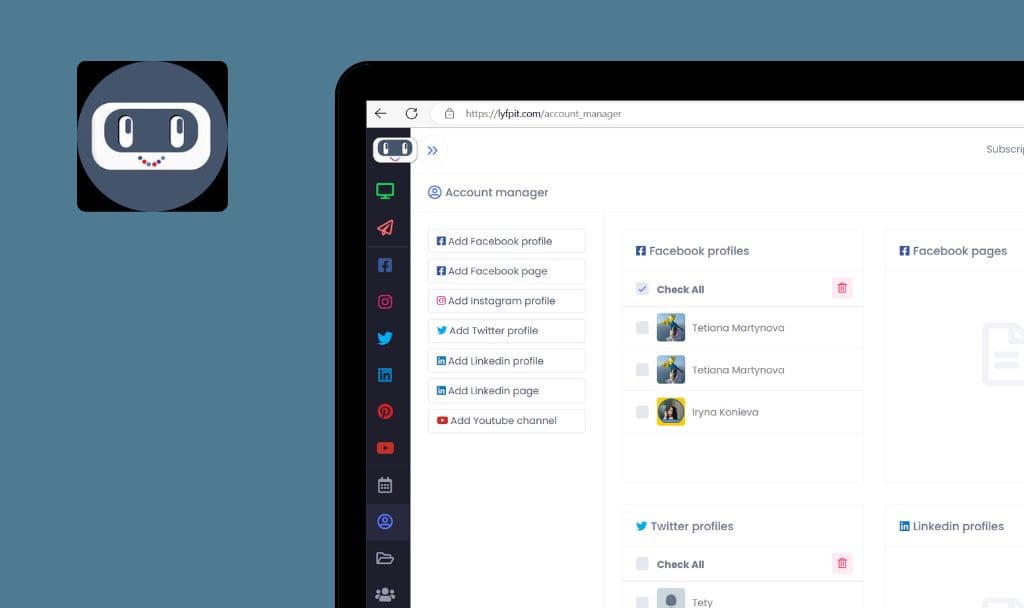Click Add Linkedin profile button
The height and width of the screenshot is (608, 1024).
click(x=507, y=361)
